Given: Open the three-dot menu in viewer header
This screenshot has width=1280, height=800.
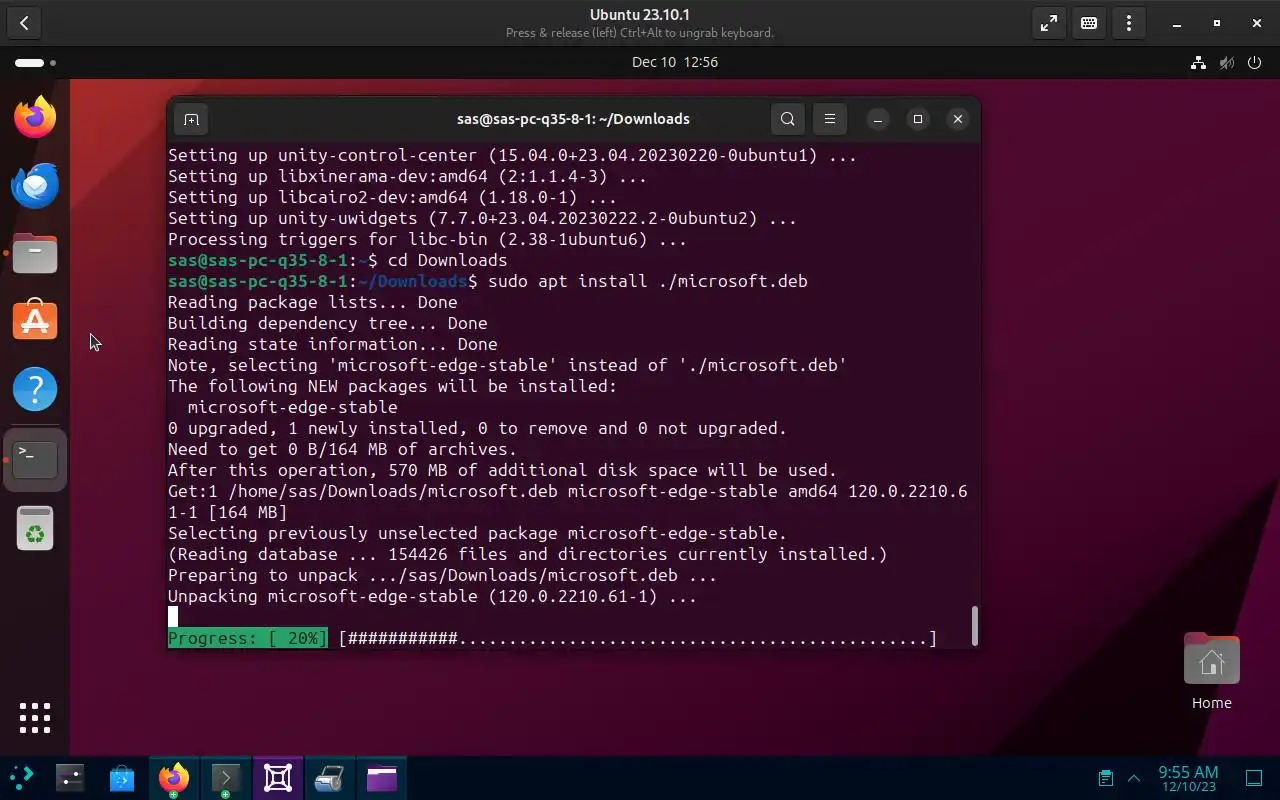Looking at the screenshot, I should (x=1129, y=23).
